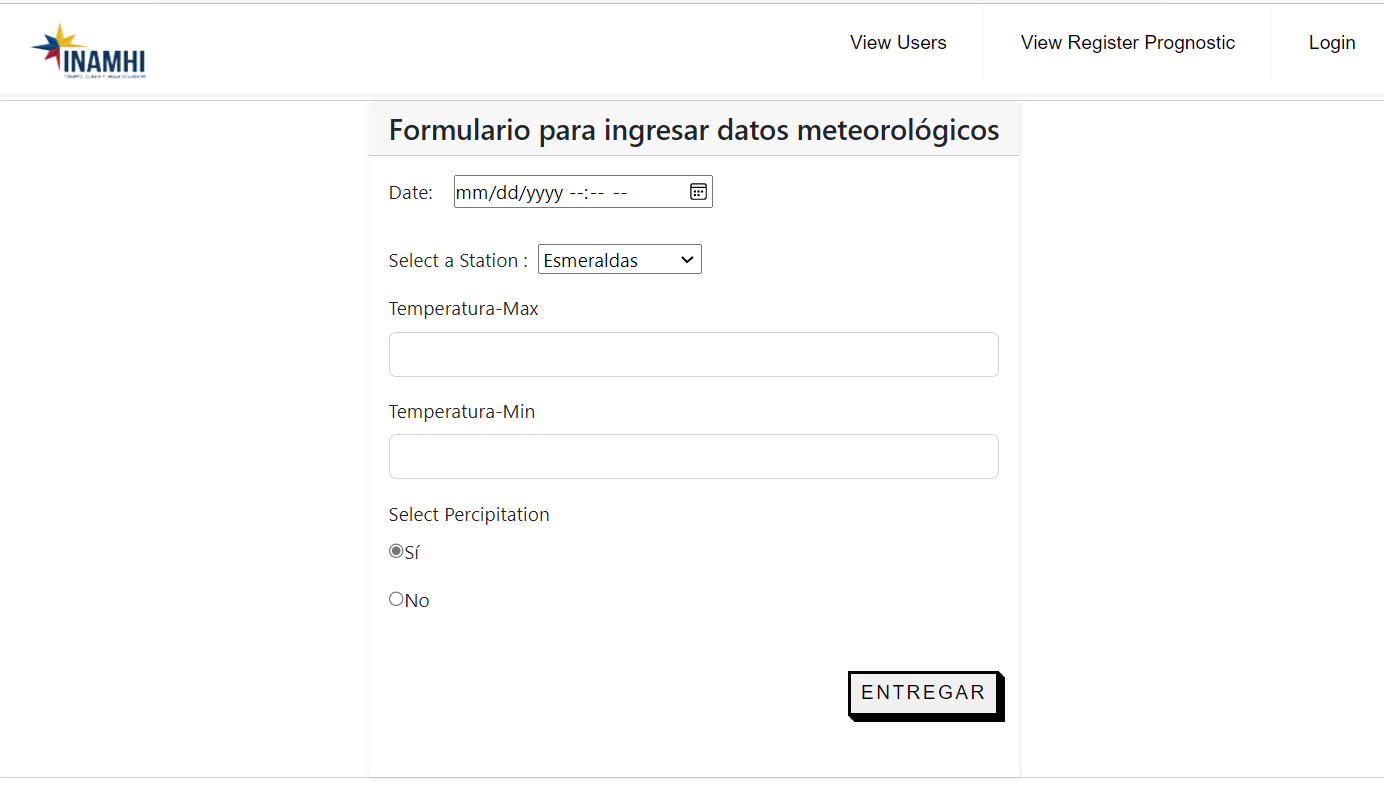The image size is (1384, 799).
Task: Open View Register Prognostic
Action: [x=1127, y=42]
